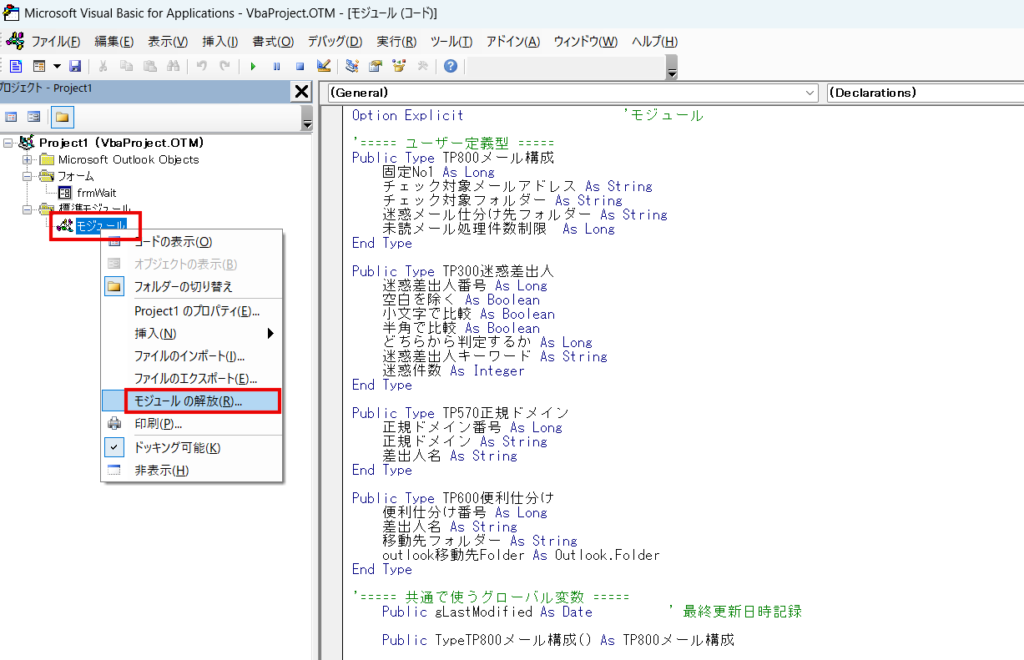Toggle Folders view button in project pane

[x=62, y=117]
